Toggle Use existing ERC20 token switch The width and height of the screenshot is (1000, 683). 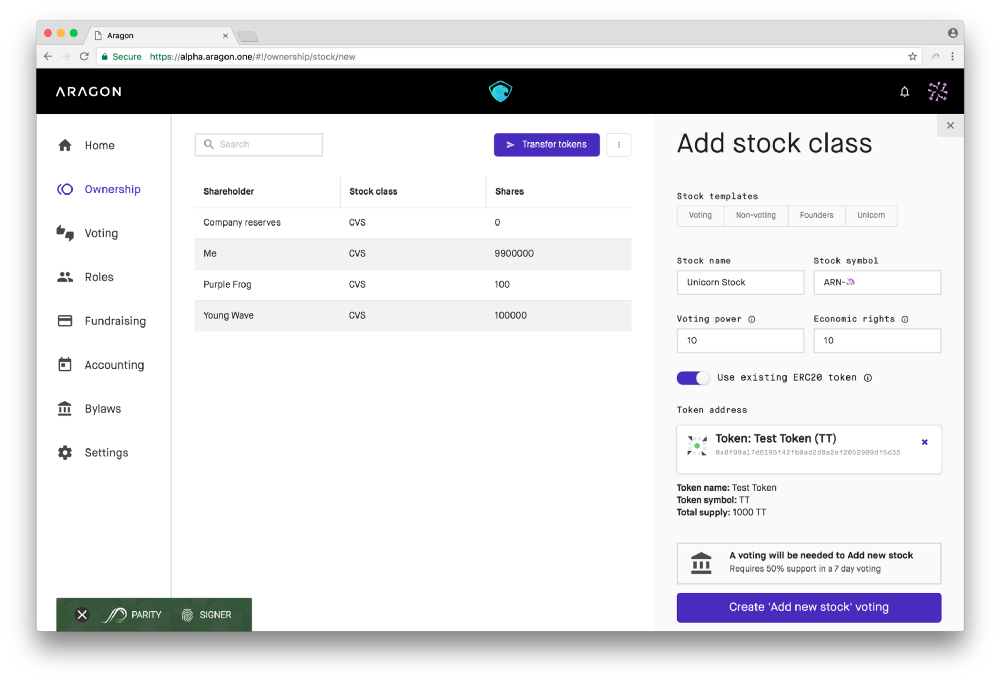coord(693,378)
